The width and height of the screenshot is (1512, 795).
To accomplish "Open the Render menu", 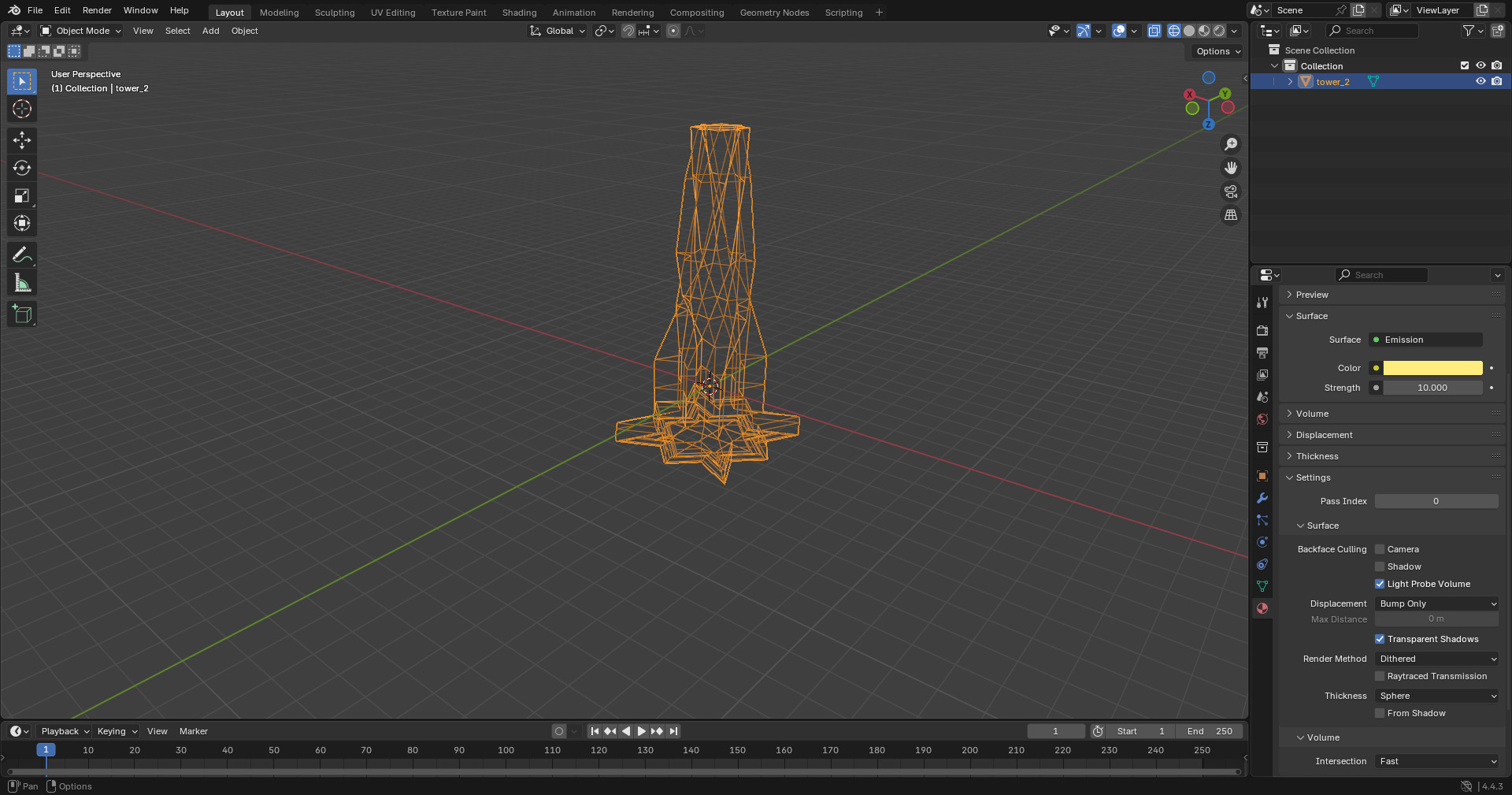I will coord(97,10).
